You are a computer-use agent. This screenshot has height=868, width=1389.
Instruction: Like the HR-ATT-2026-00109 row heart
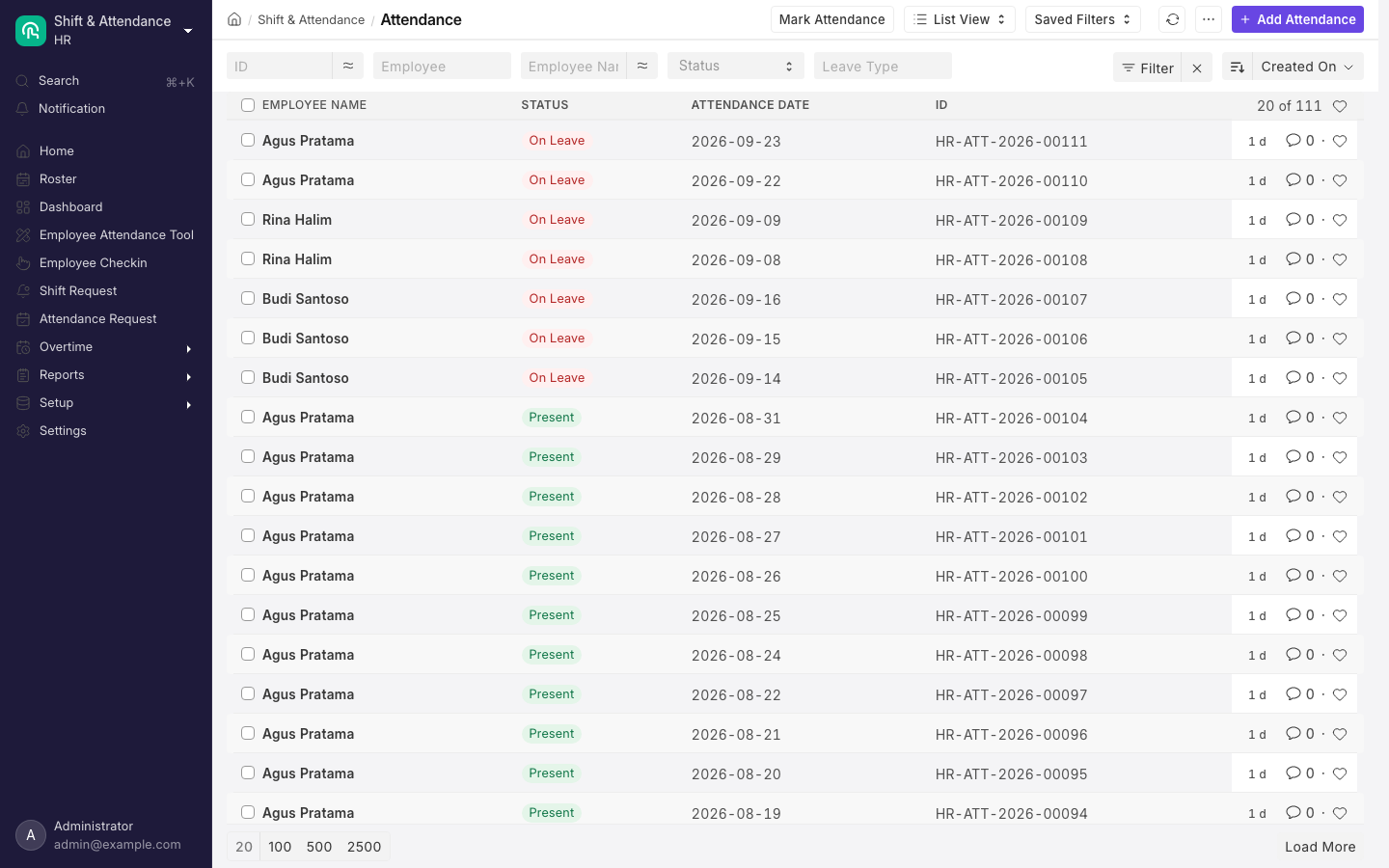tap(1340, 220)
